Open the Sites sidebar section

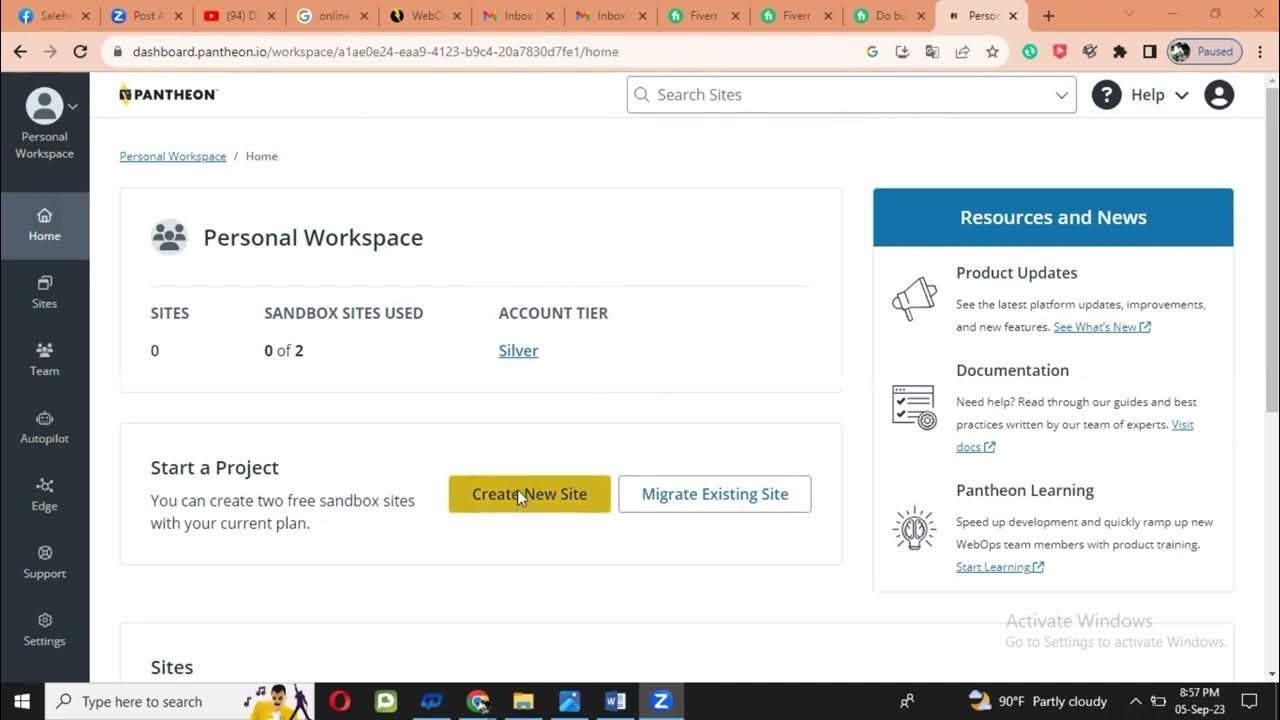tap(44, 293)
